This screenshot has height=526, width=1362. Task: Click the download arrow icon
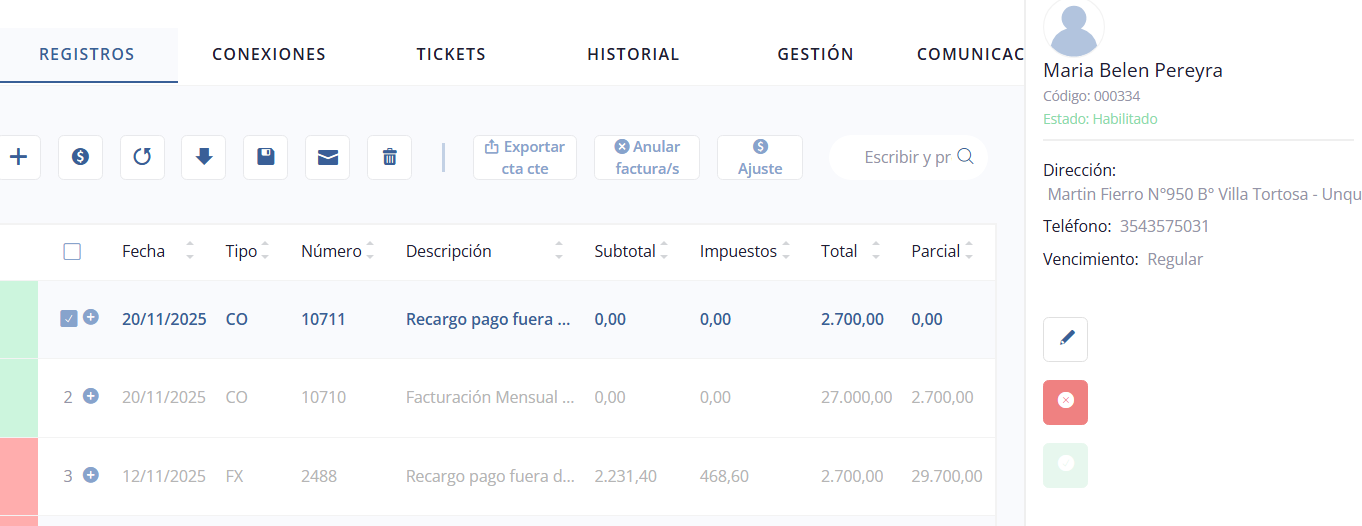click(203, 157)
